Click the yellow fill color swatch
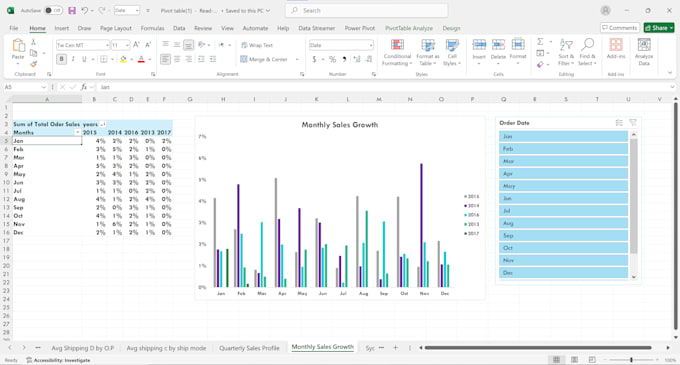680x365 pixels. [123, 59]
